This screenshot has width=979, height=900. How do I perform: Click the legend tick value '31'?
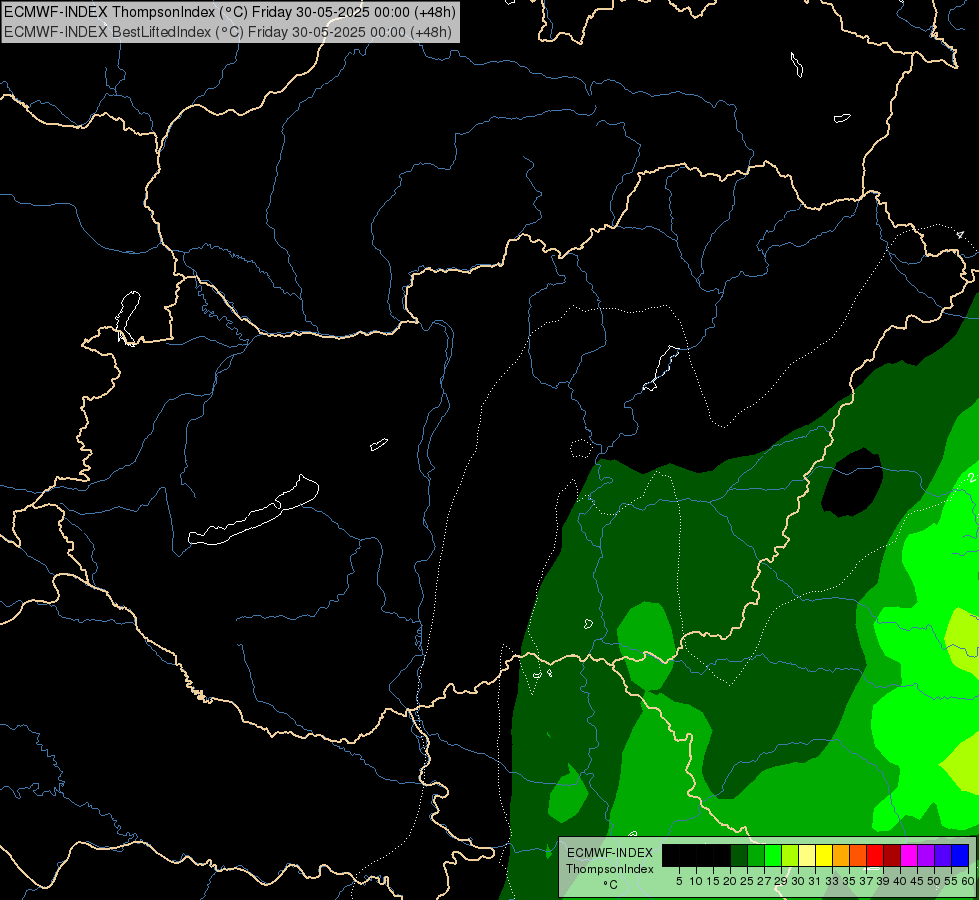coord(815,881)
